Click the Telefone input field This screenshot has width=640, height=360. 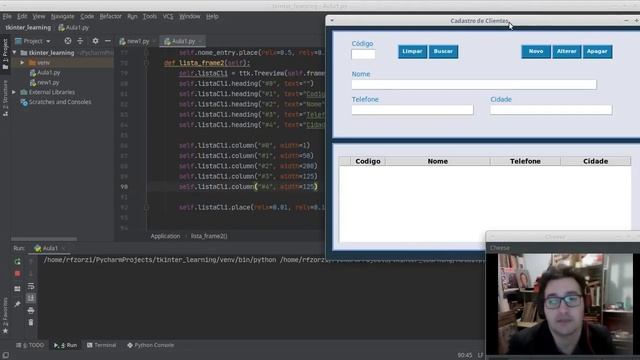(x=412, y=110)
